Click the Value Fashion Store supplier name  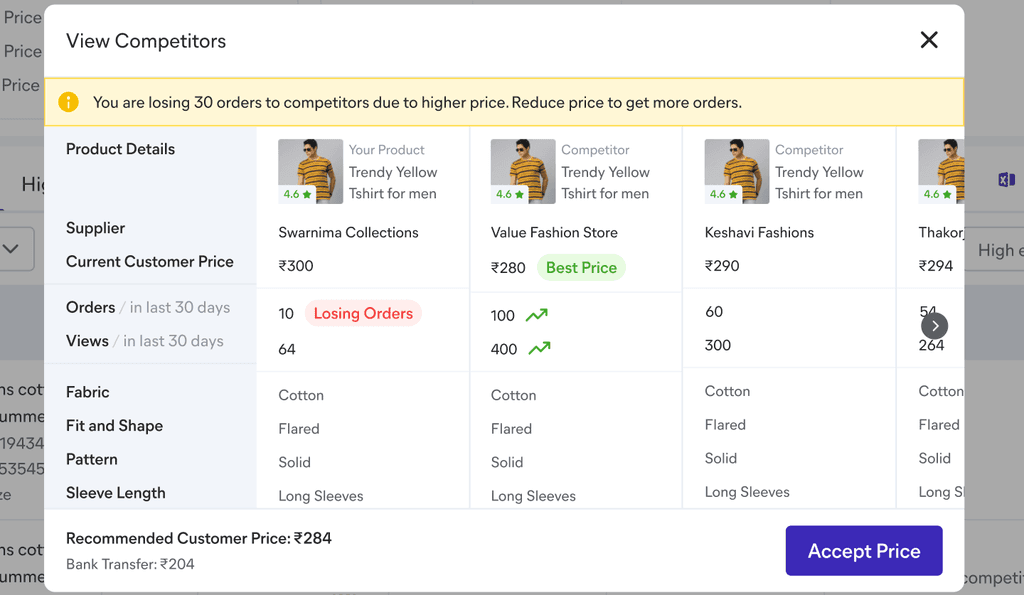554,233
